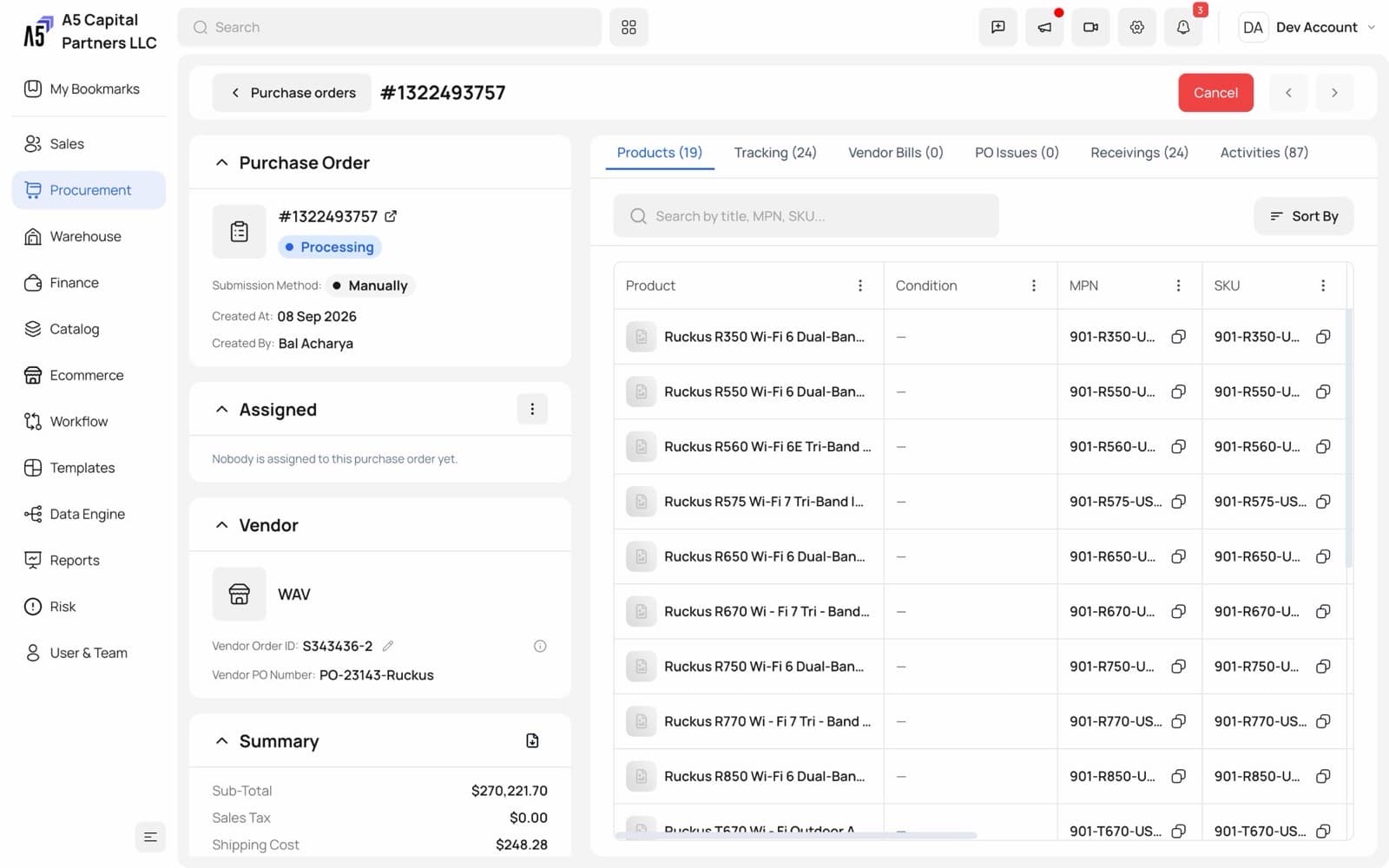Edit Vendor Order ID with the pencil icon
Screen dimensions: 1389x868
(388, 646)
